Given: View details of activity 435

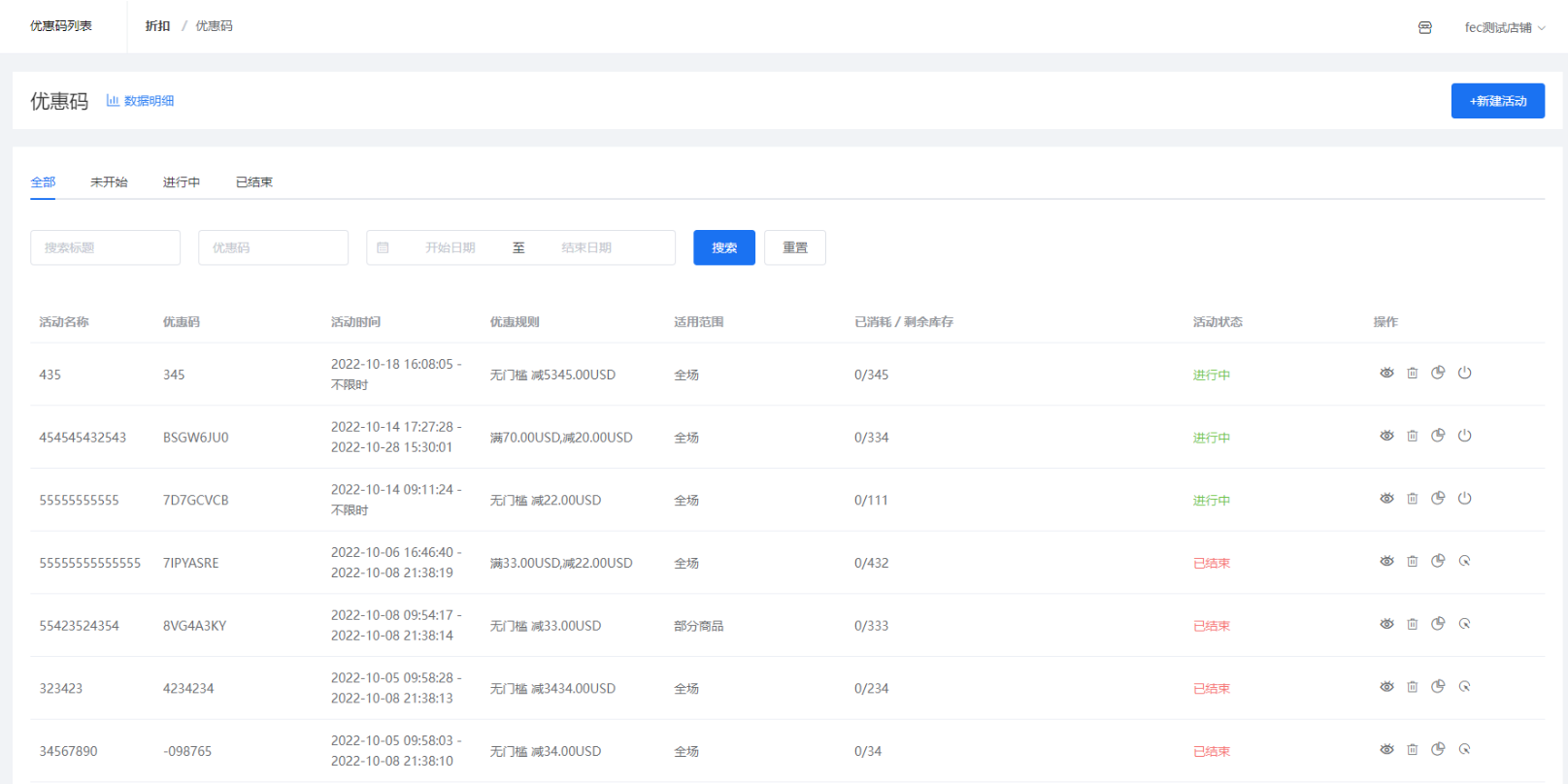Looking at the screenshot, I should tap(1386, 374).
